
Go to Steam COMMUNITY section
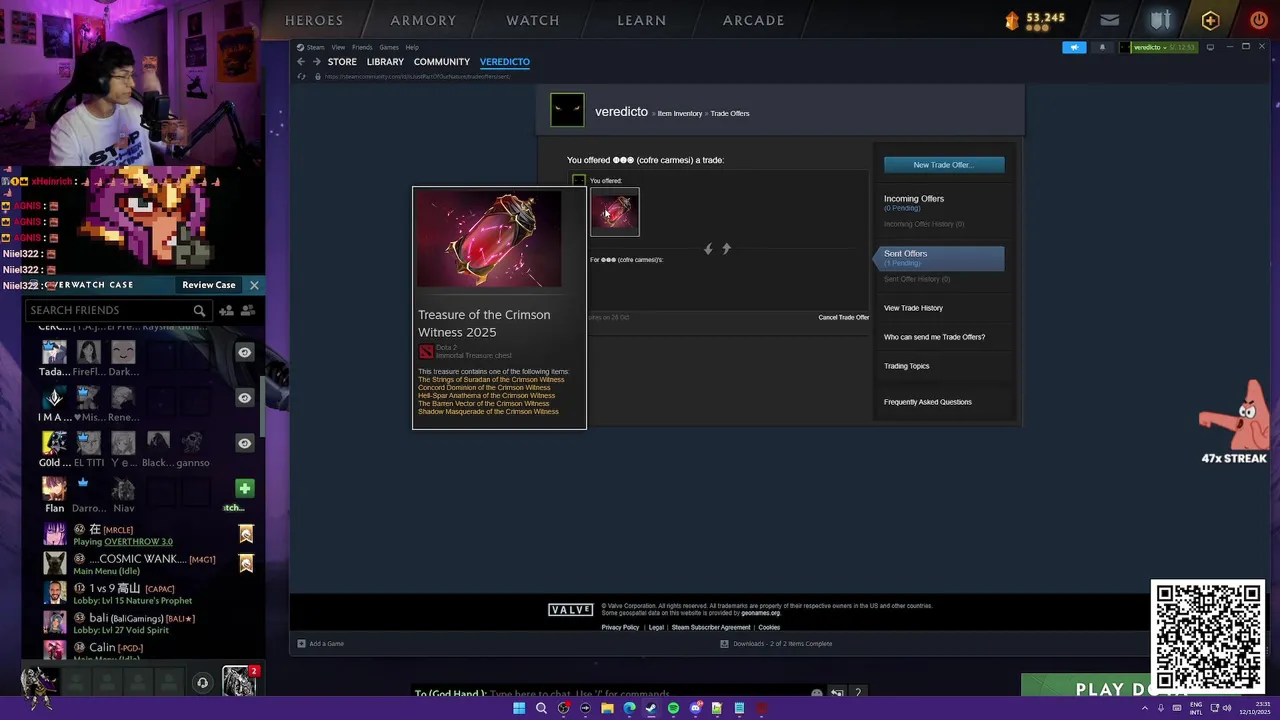coord(441,62)
